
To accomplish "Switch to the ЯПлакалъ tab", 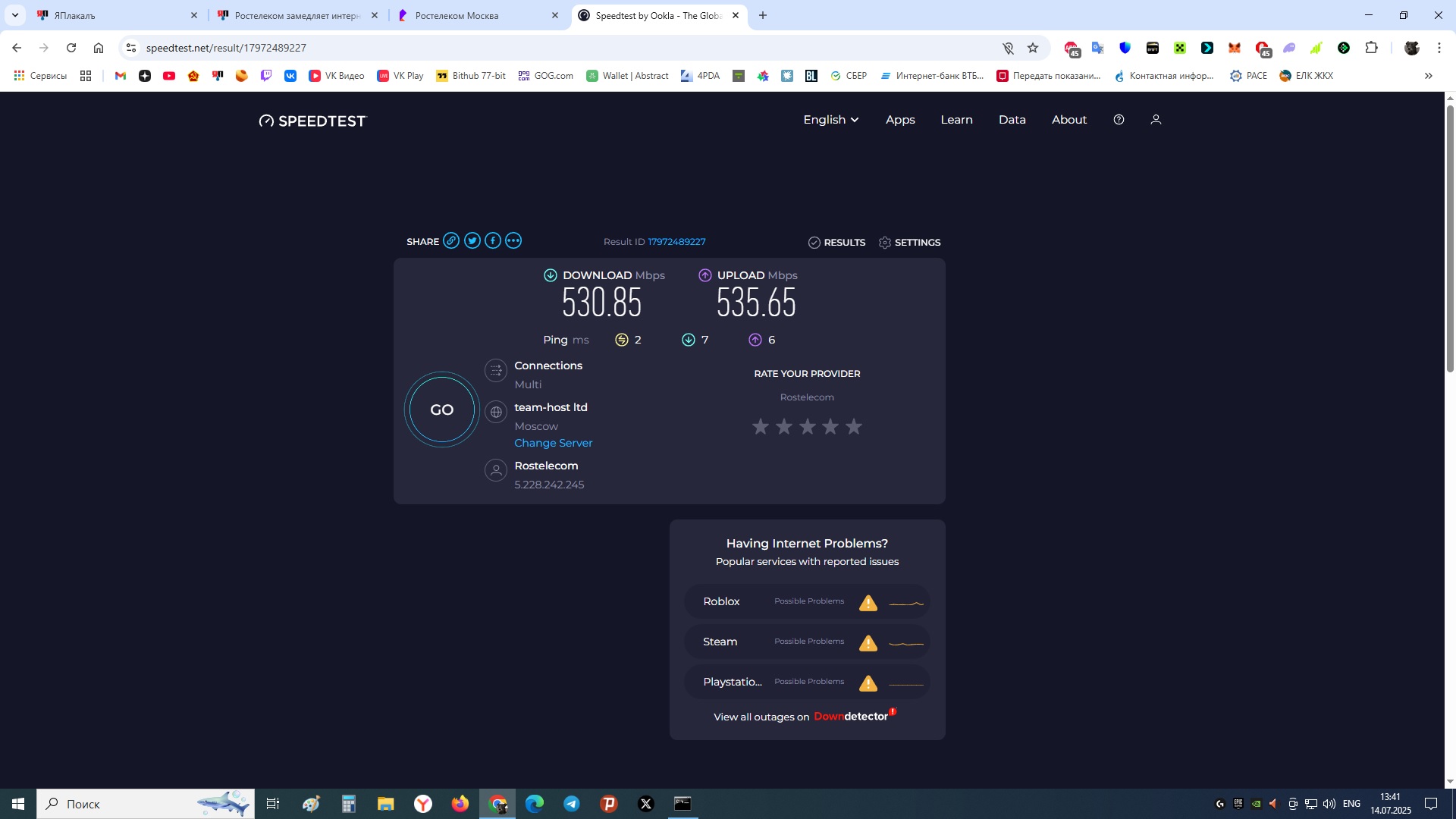I will pyautogui.click(x=118, y=15).
